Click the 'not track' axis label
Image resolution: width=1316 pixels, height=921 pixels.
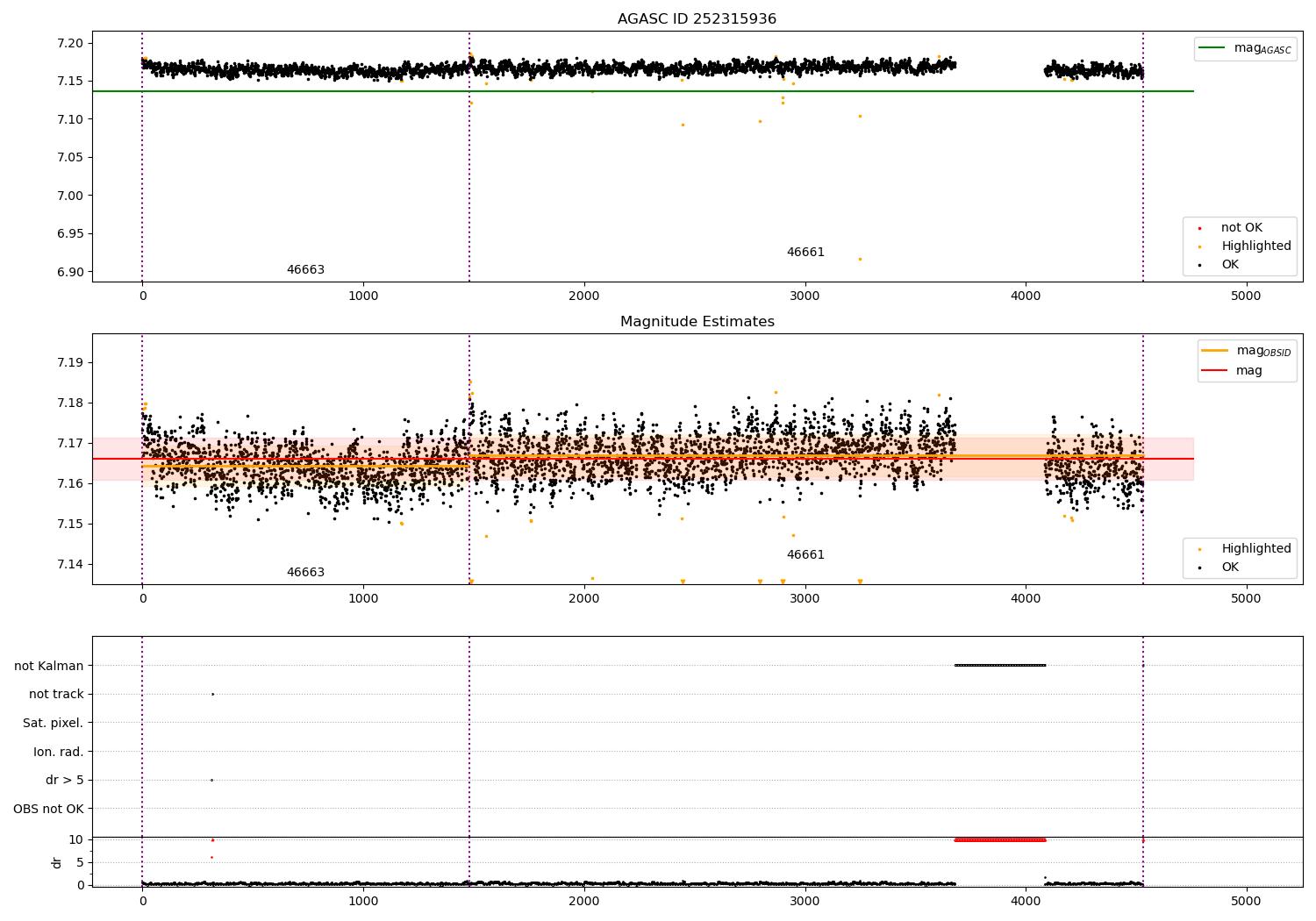coord(56,694)
